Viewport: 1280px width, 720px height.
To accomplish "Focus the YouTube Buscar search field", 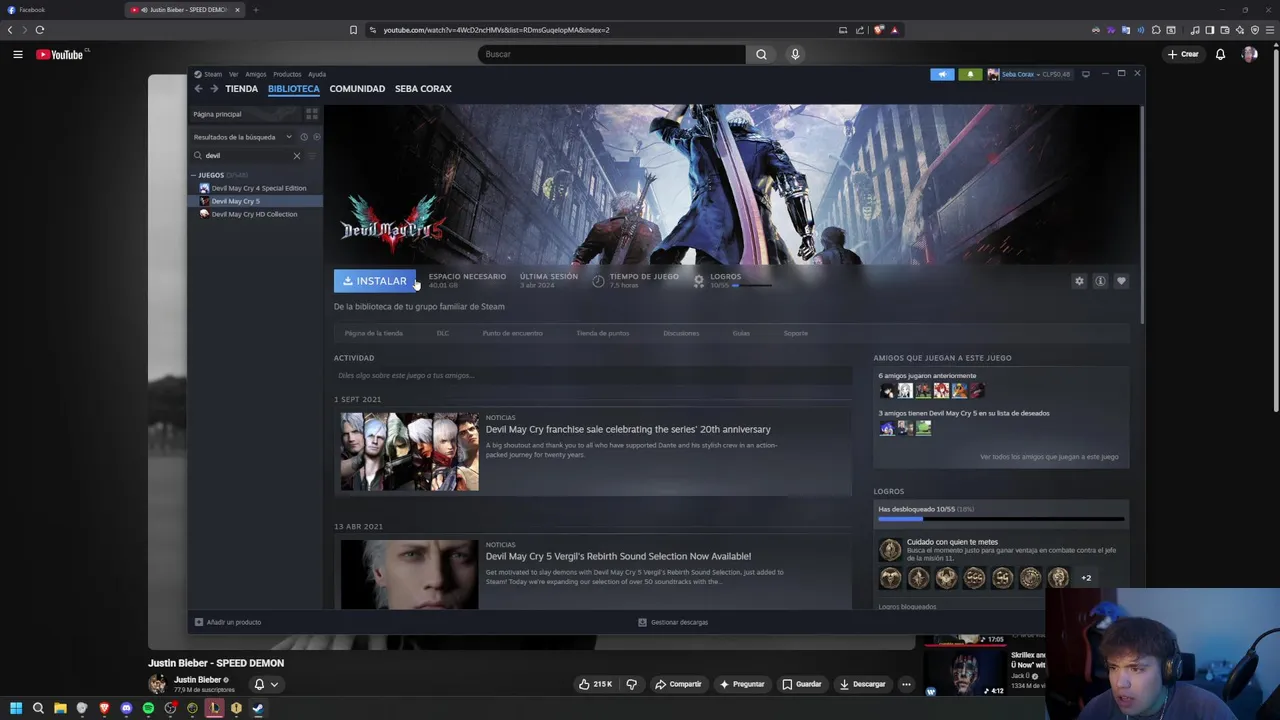I will point(611,54).
